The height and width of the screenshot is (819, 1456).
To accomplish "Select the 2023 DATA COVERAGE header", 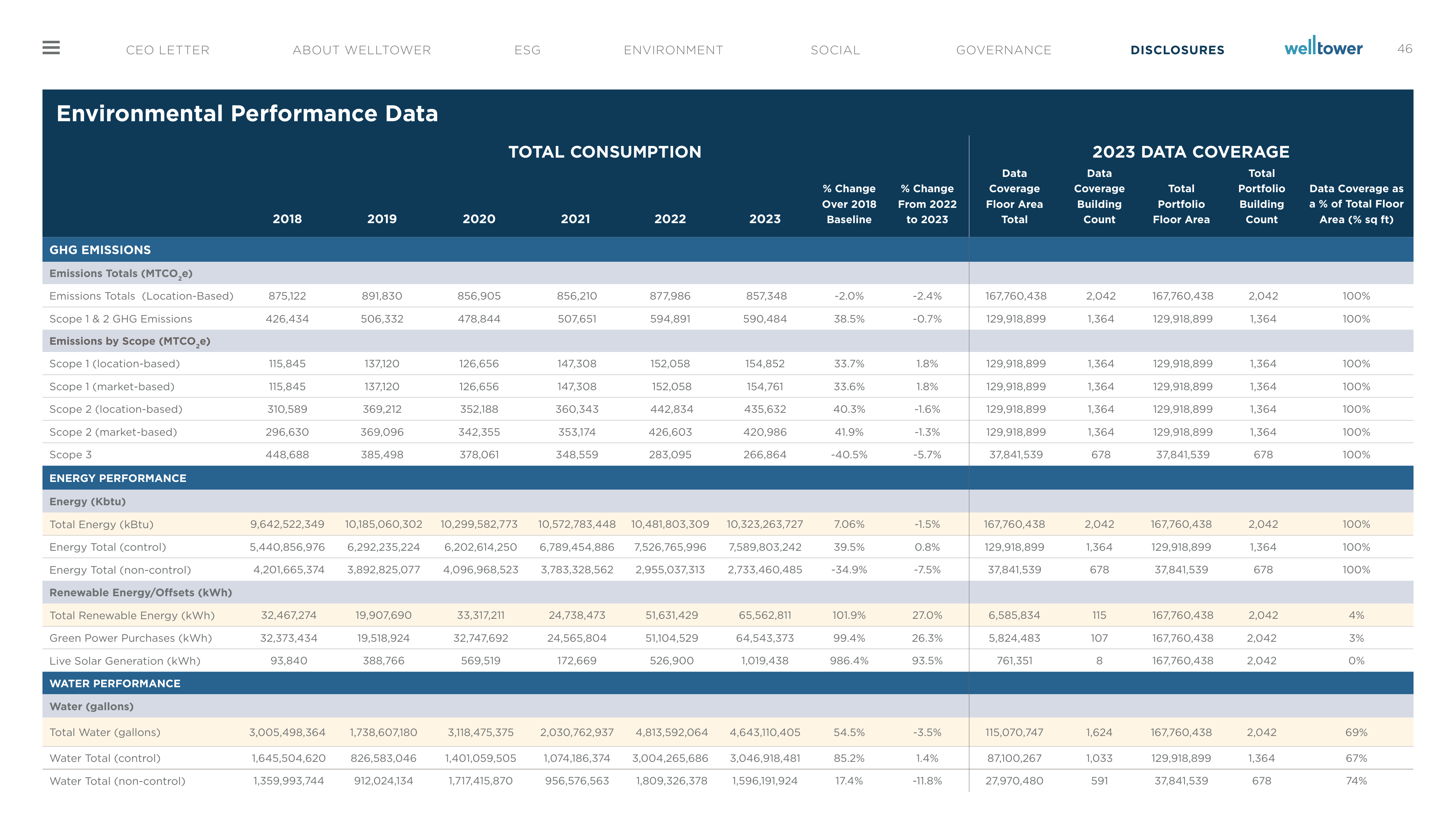I will tap(1191, 152).
